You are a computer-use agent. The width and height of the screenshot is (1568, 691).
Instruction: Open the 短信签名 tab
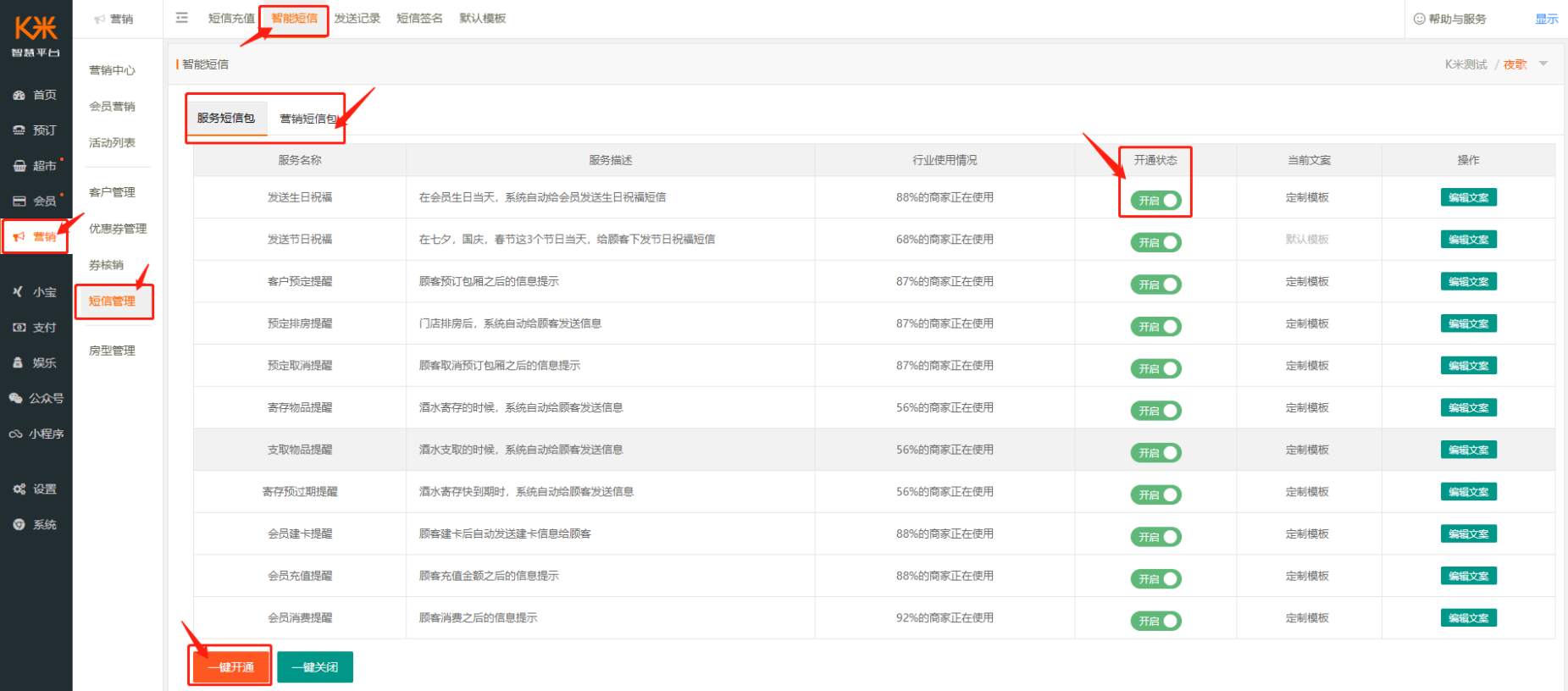419,18
